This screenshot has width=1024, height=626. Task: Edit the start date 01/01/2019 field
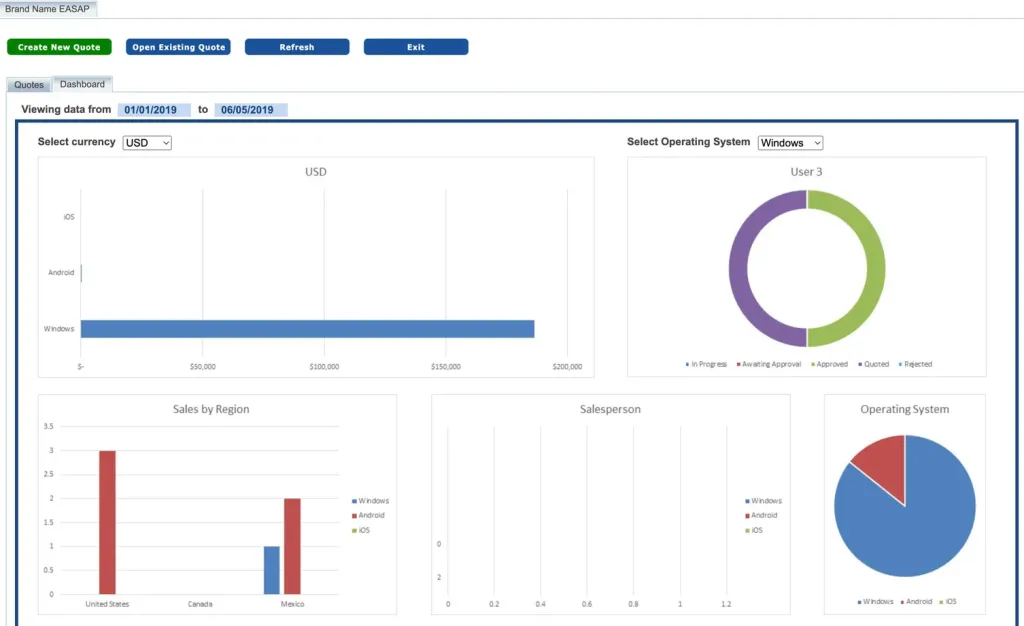(x=154, y=110)
